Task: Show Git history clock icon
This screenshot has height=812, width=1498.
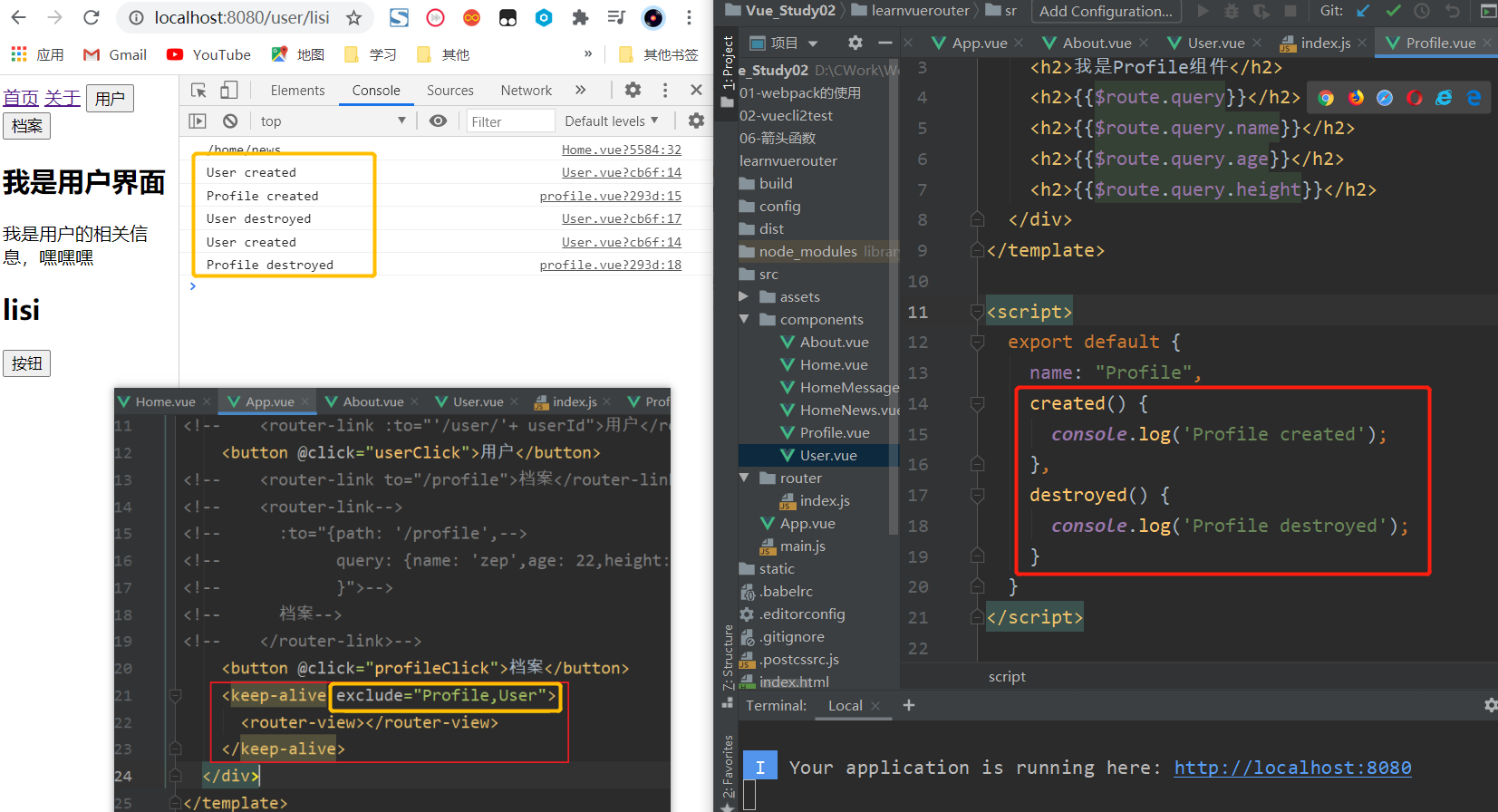Action: coord(1423,11)
